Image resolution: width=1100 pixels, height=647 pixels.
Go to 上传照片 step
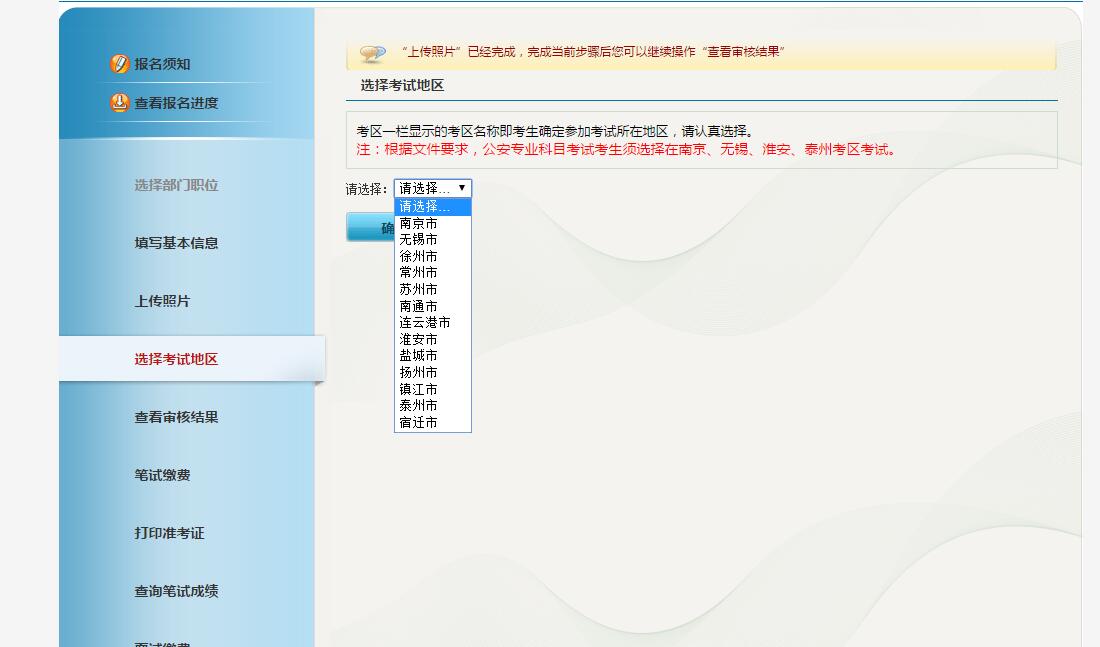(x=162, y=301)
